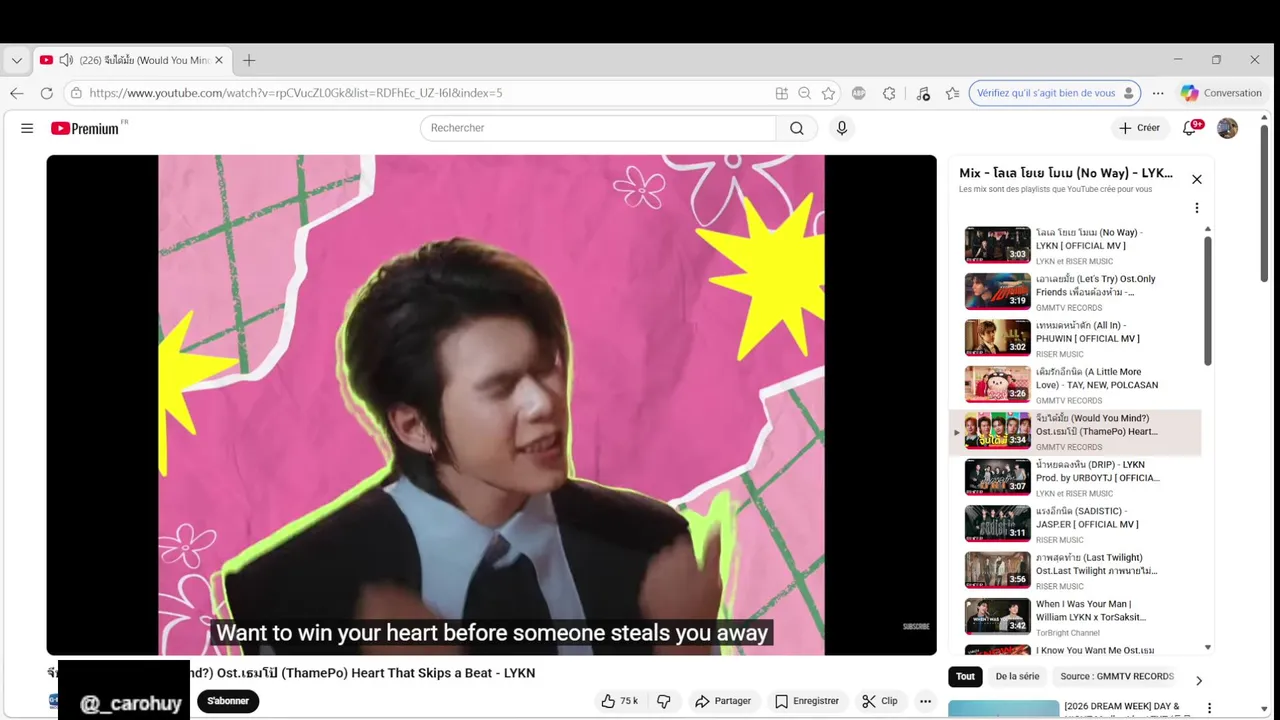Play DRIP LYKN video
The height and width of the screenshot is (720, 1280).
point(1075,478)
